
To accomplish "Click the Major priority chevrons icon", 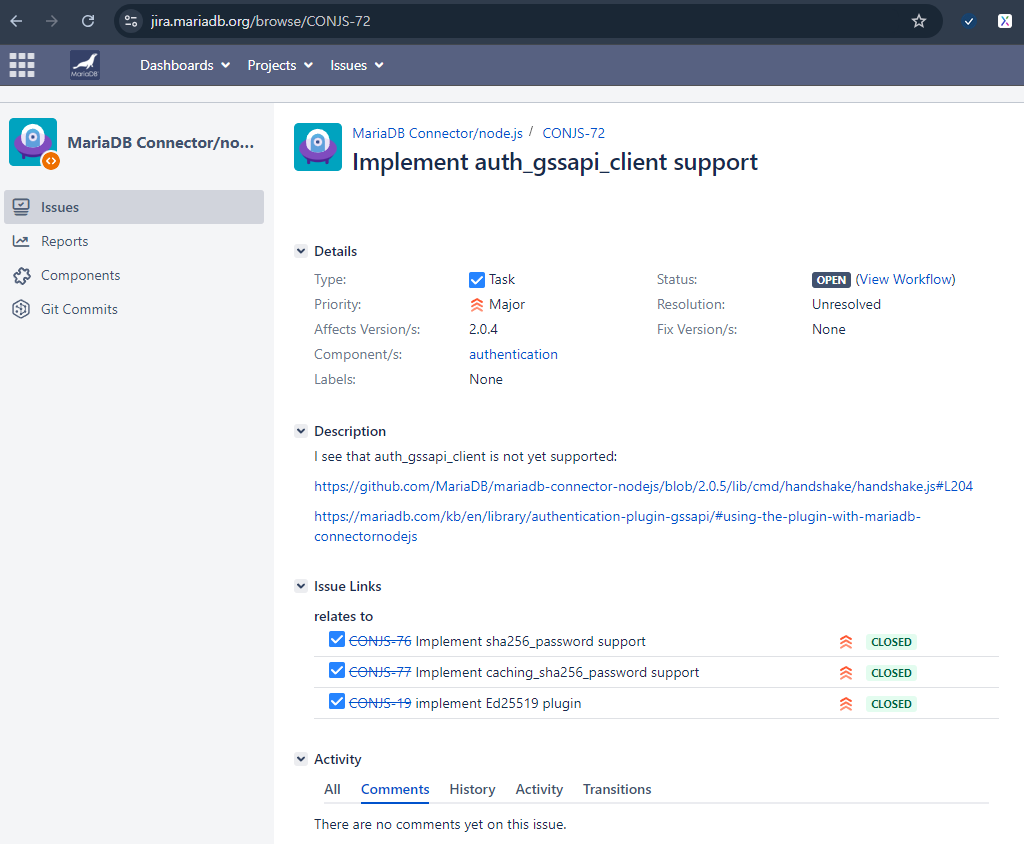I will click(x=477, y=304).
